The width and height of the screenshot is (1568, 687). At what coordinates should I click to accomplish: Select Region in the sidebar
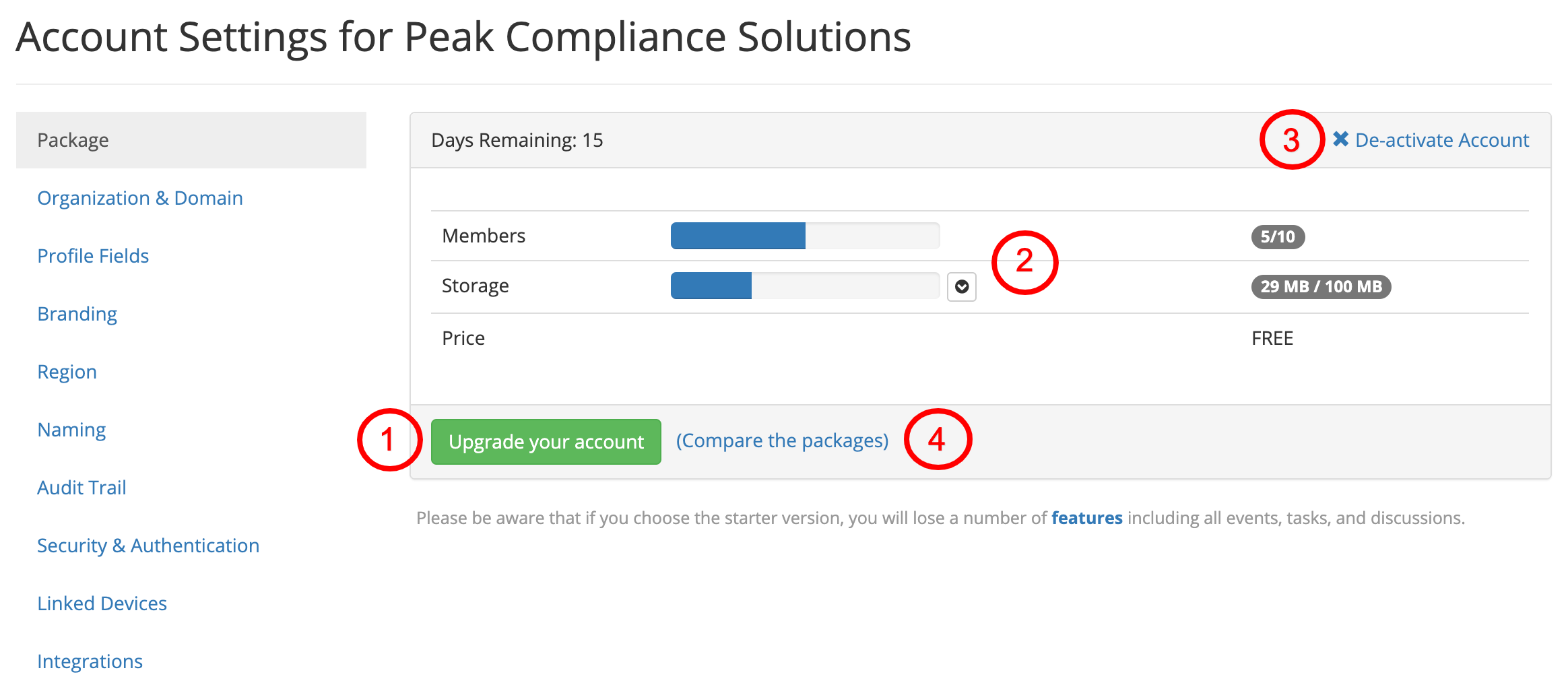pyautogui.click(x=67, y=372)
